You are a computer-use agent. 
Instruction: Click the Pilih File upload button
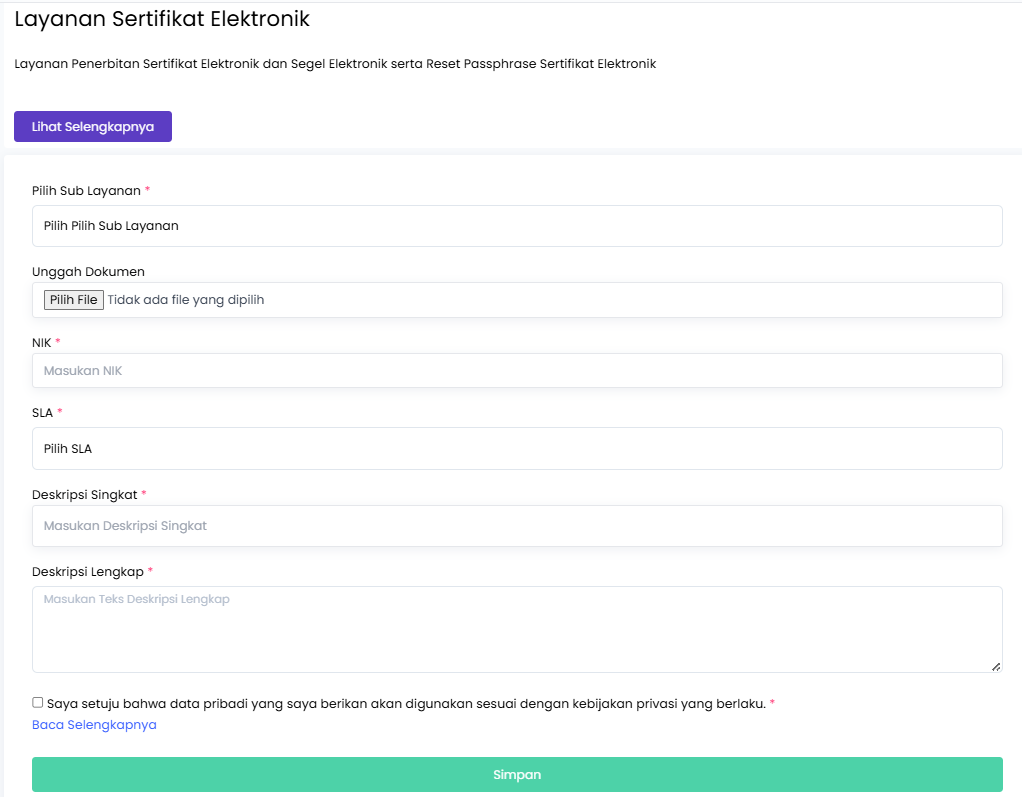click(x=73, y=300)
